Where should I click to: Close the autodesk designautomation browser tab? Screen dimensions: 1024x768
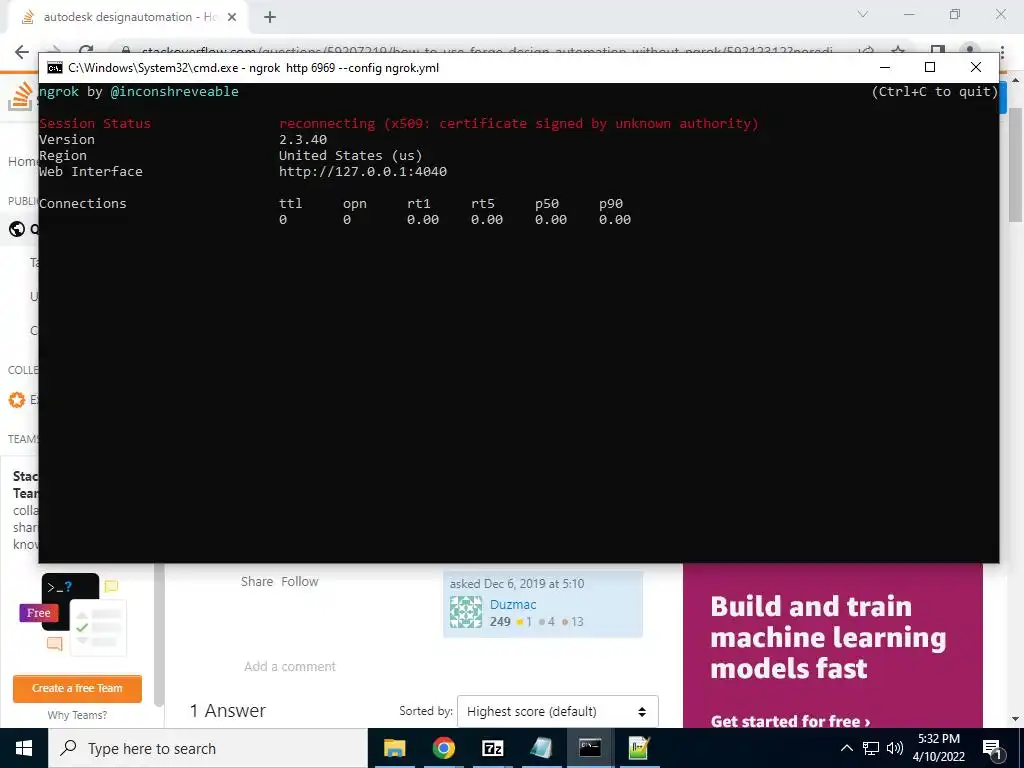pos(232,17)
